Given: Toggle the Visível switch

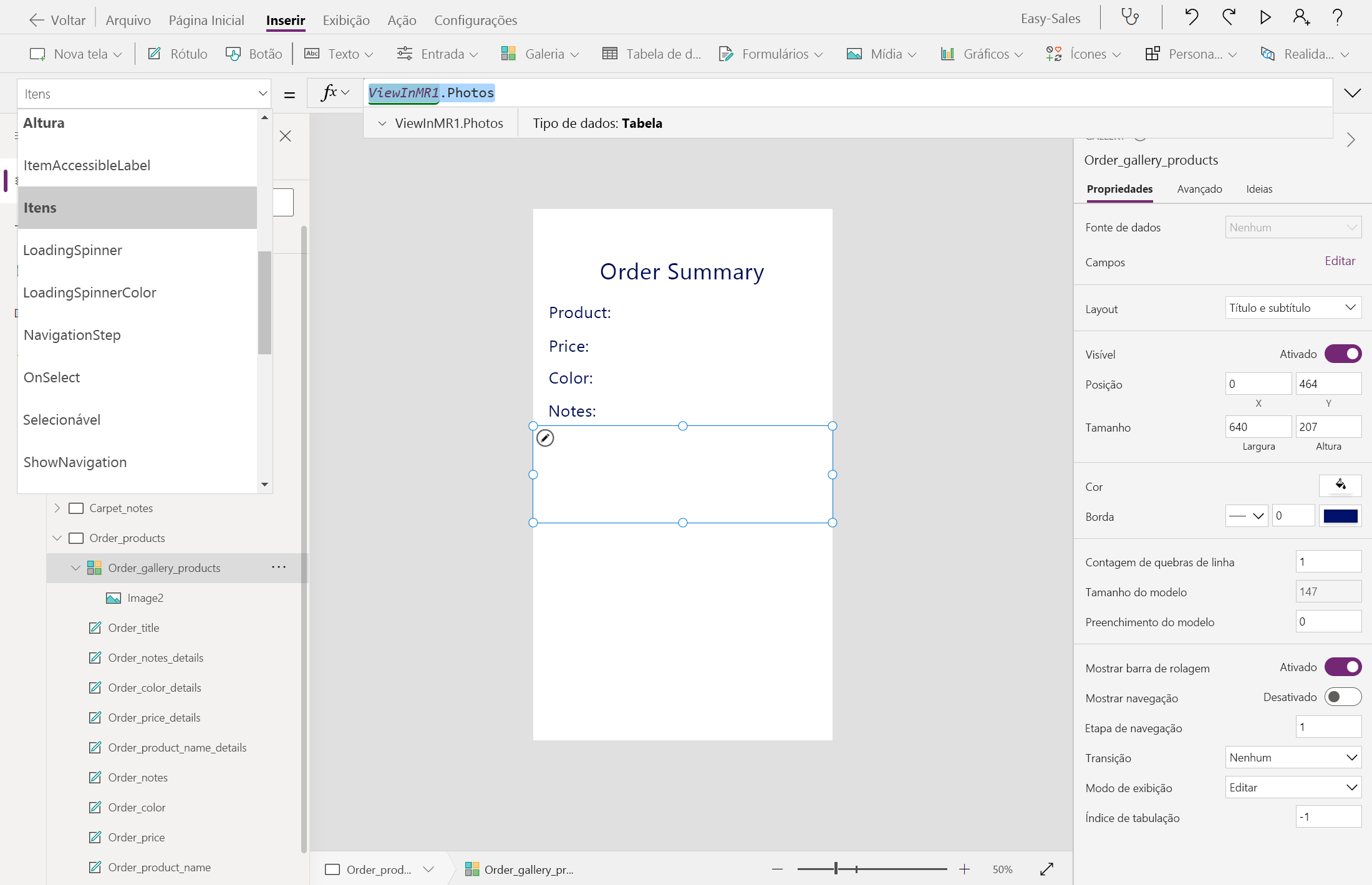Looking at the screenshot, I should (1343, 354).
